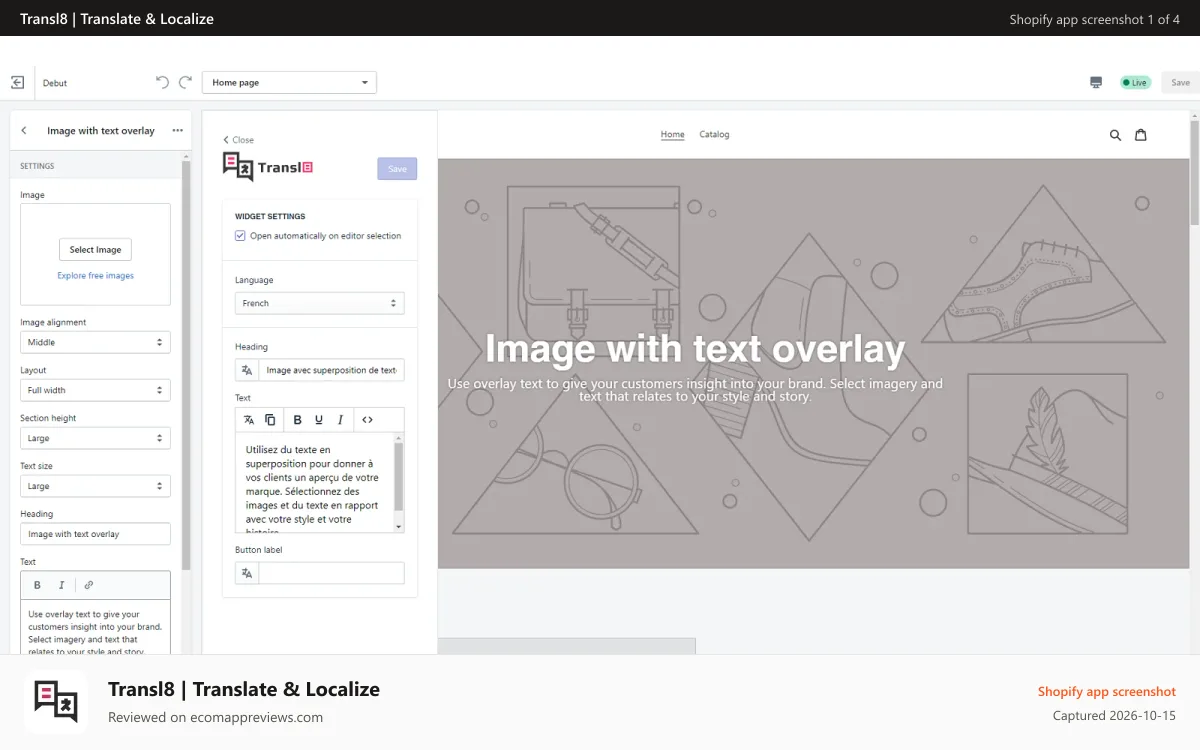Open the Home page template dropdown

289,82
